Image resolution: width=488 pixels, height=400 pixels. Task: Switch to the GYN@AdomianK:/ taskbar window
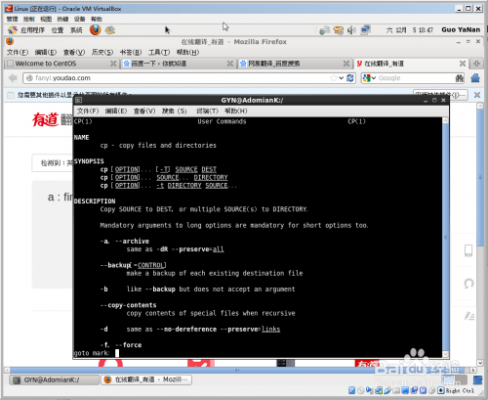54,380
